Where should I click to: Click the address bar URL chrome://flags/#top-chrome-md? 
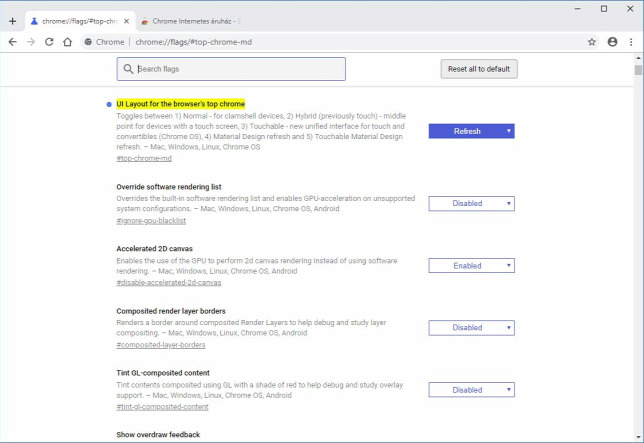click(x=193, y=42)
